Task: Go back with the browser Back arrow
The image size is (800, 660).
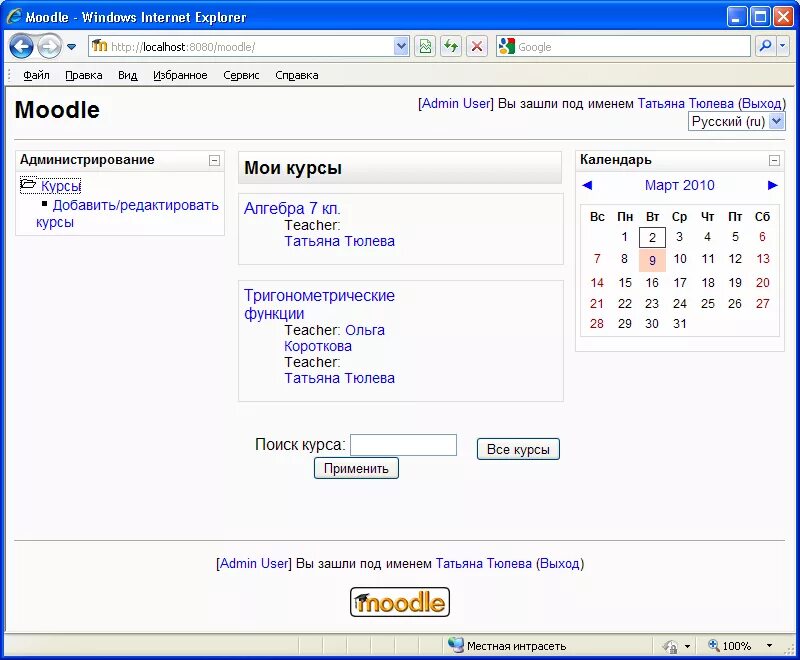Action: [21, 47]
